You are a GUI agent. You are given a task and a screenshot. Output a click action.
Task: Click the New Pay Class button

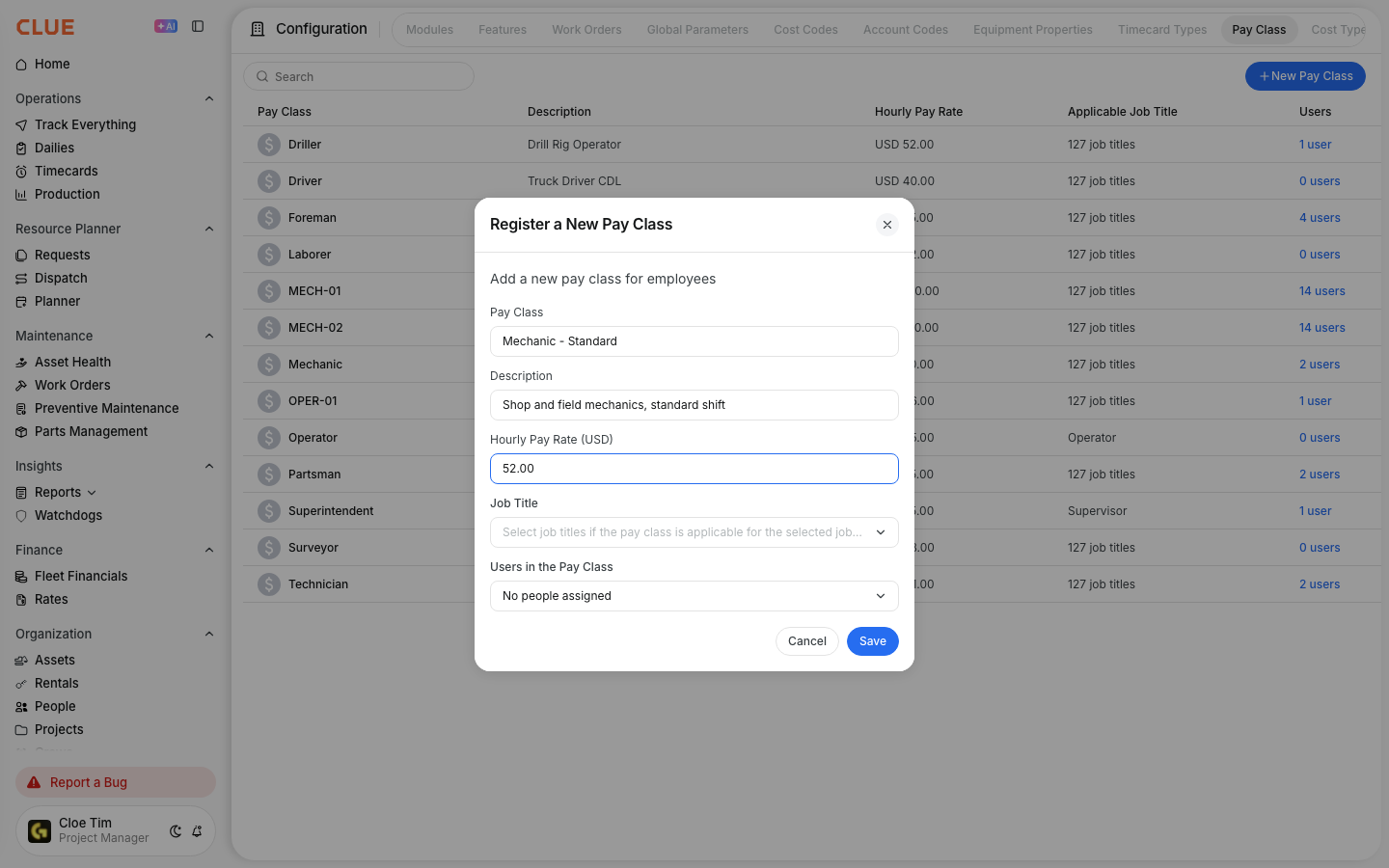click(1305, 76)
